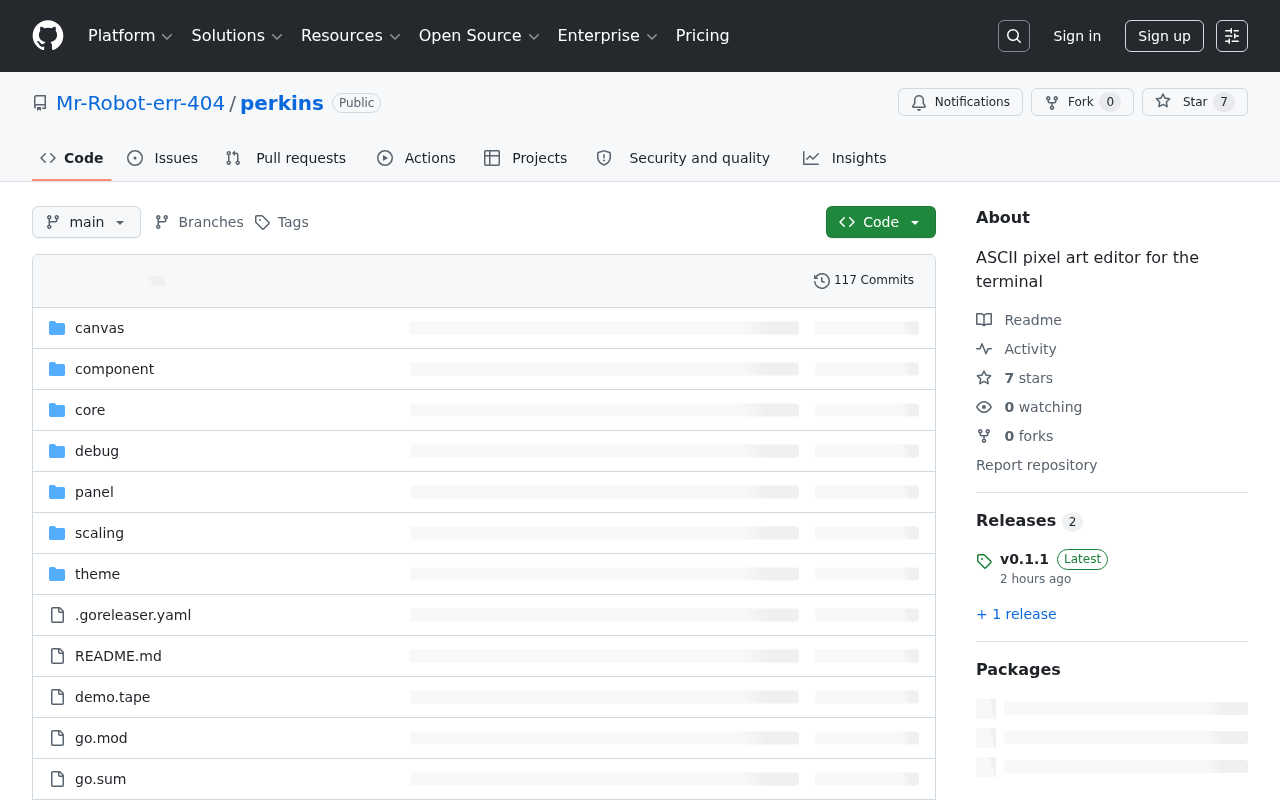This screenshot has height=800, width=1280.
Task: Select the Code tab
Action: (x=71, y=158)
